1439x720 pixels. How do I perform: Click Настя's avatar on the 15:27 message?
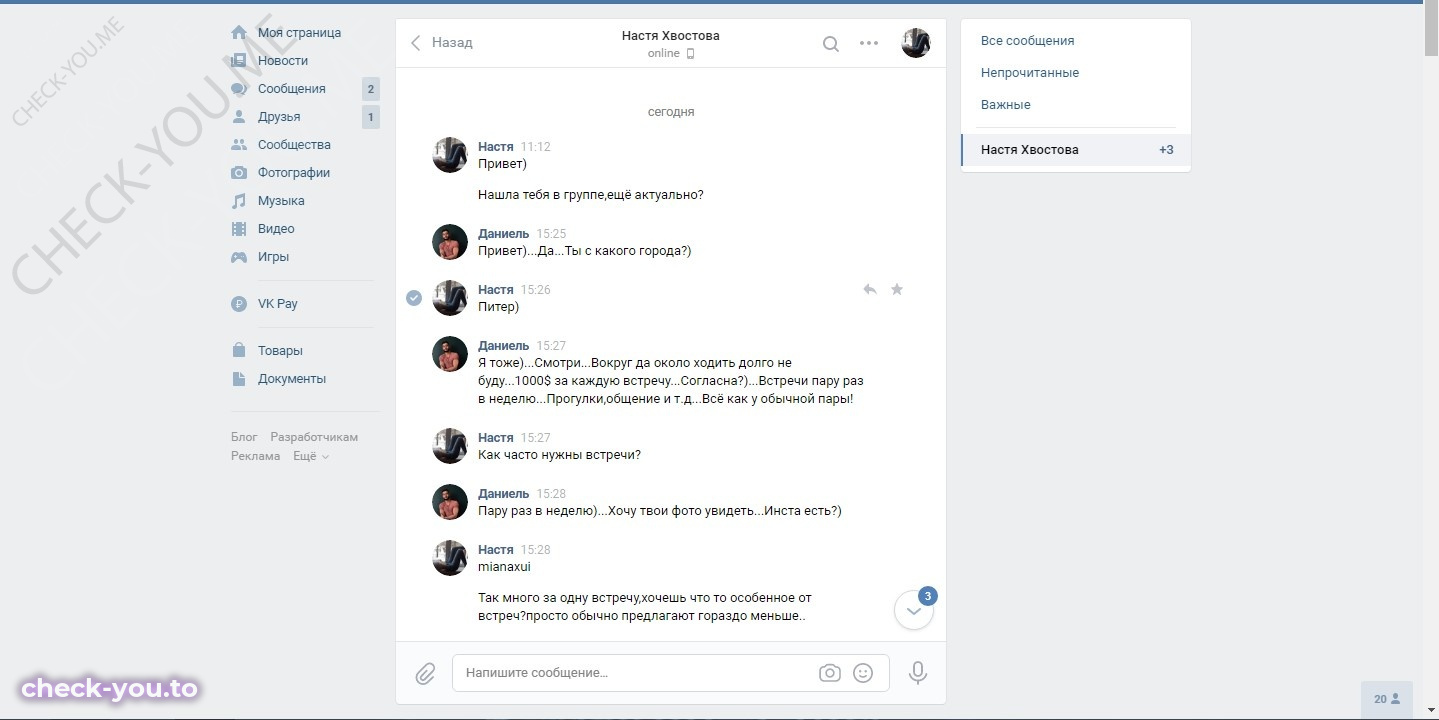point(450,446)
